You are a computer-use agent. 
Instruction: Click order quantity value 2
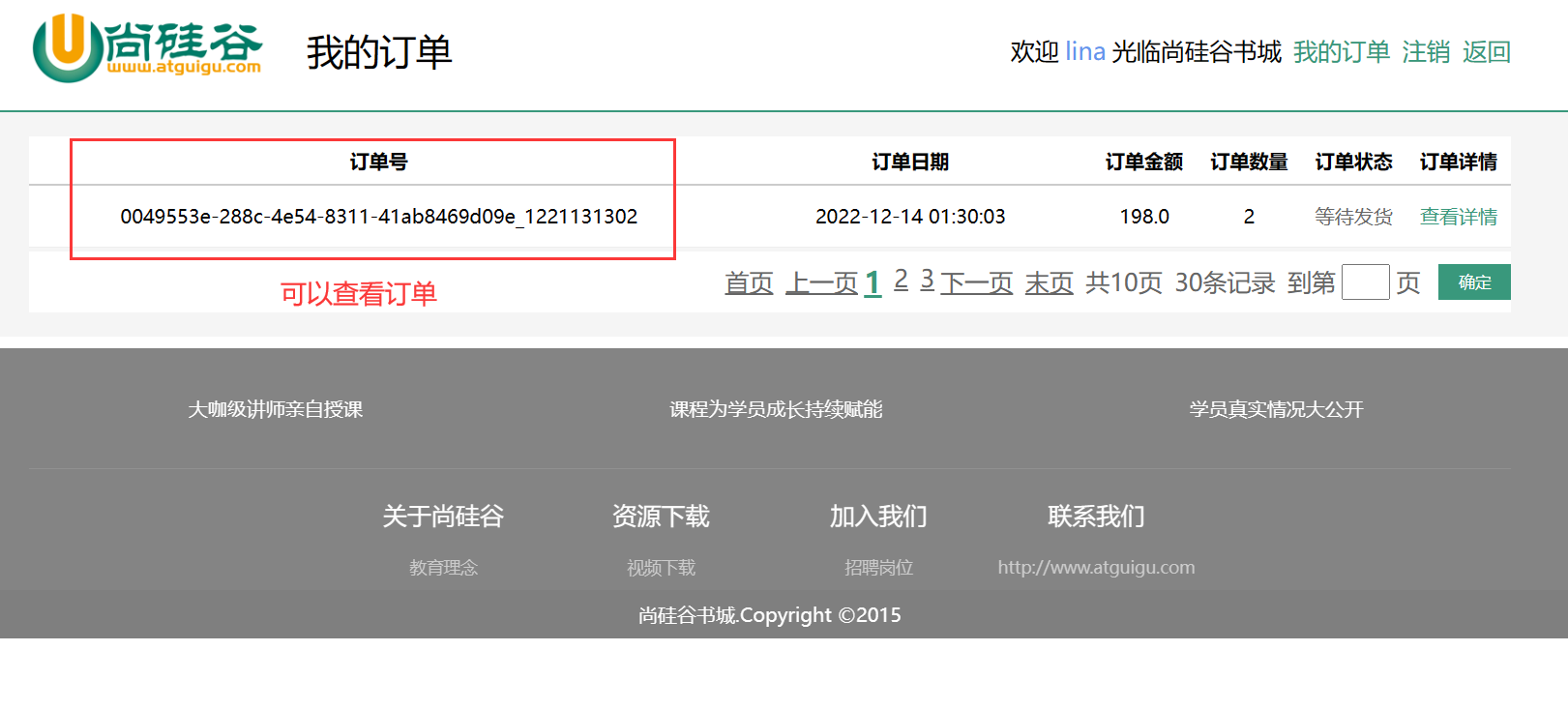tap(1249, 217)
